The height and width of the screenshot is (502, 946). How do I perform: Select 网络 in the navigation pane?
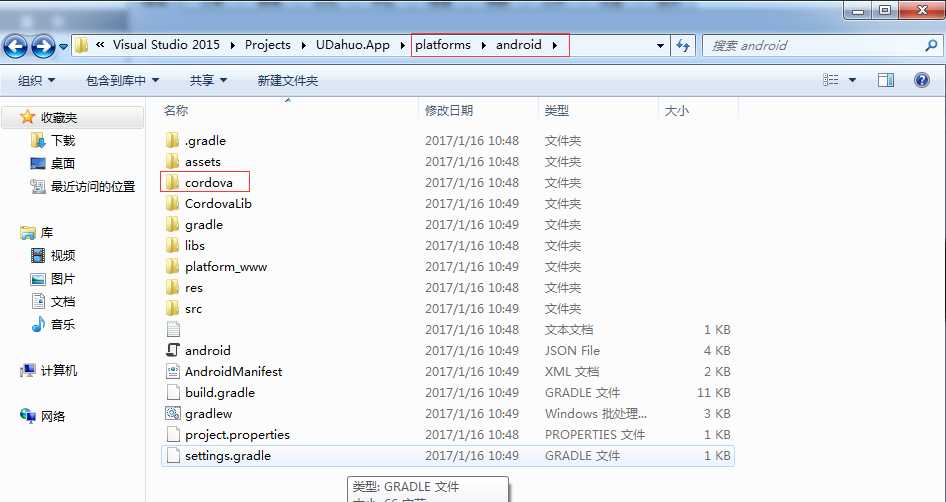[52, 416]
